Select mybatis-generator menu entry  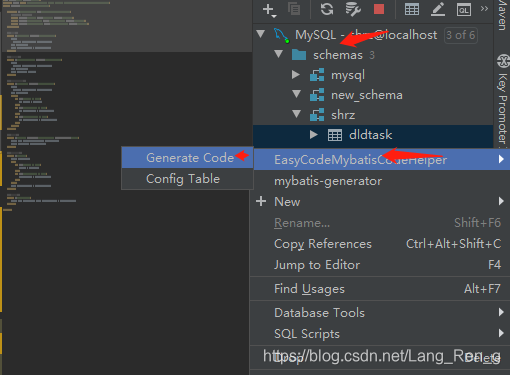click(x=380, y=181)
